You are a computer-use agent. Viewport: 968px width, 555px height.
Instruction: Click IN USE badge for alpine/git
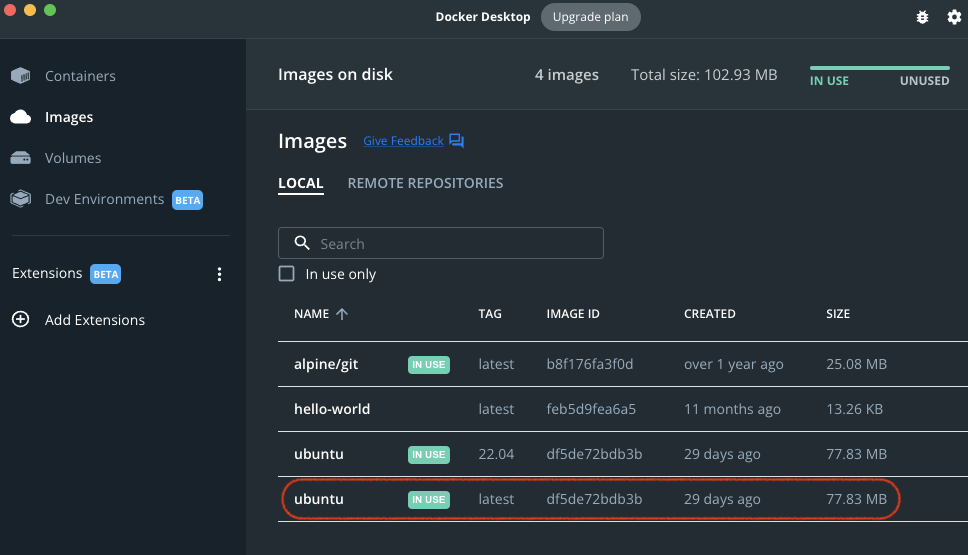coord(428,364)
